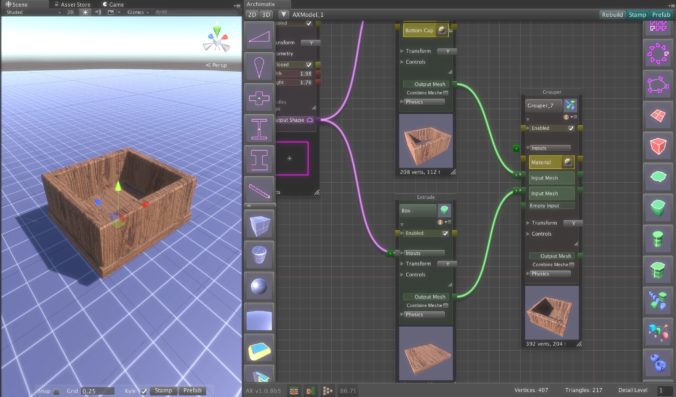Click top-right Stamp button in Archimatix
The image size is (676, 397).
(x=638, y=14)
